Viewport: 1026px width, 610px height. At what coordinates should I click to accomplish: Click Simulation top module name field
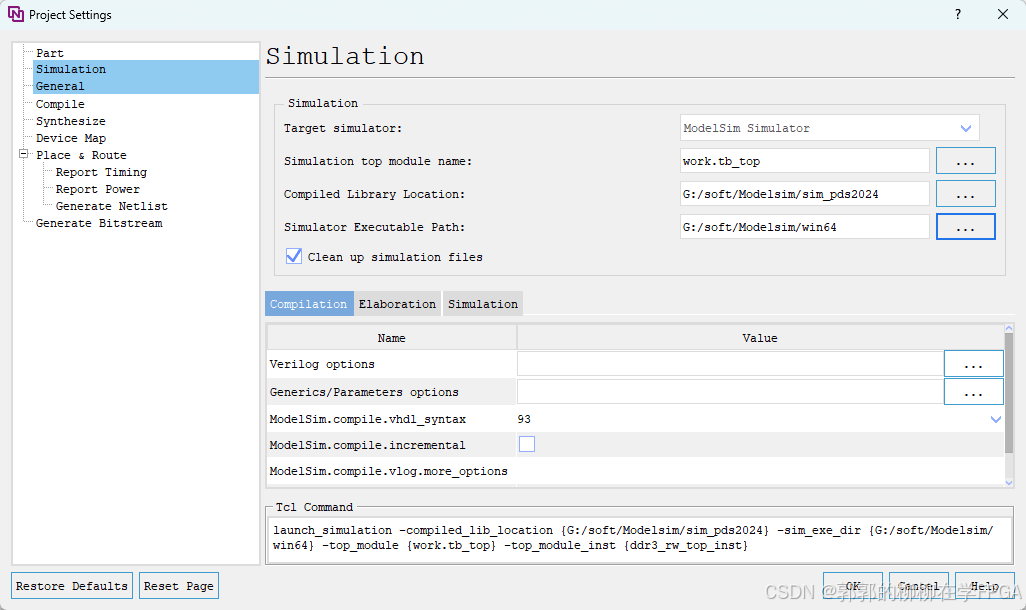[804, 161]
